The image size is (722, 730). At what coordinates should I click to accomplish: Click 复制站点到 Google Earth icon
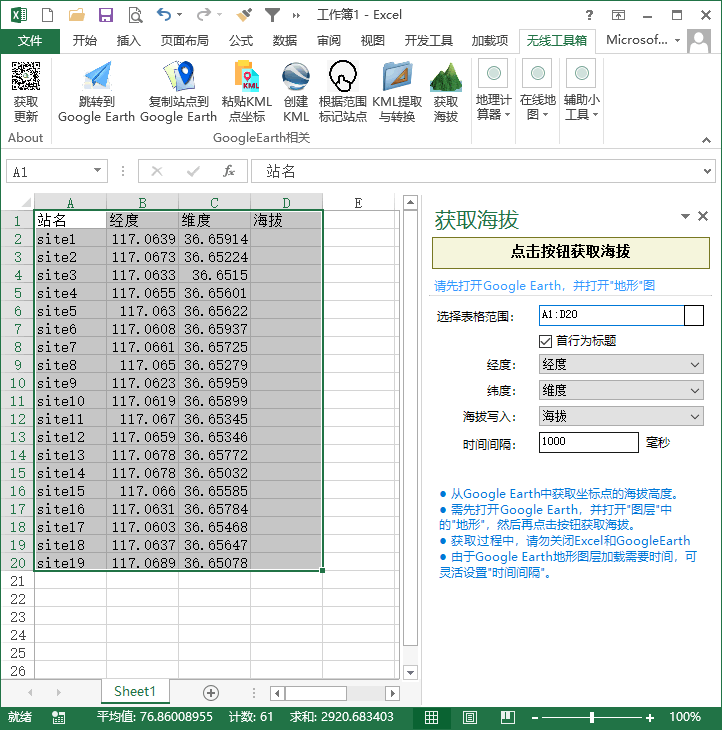[179, 75]
